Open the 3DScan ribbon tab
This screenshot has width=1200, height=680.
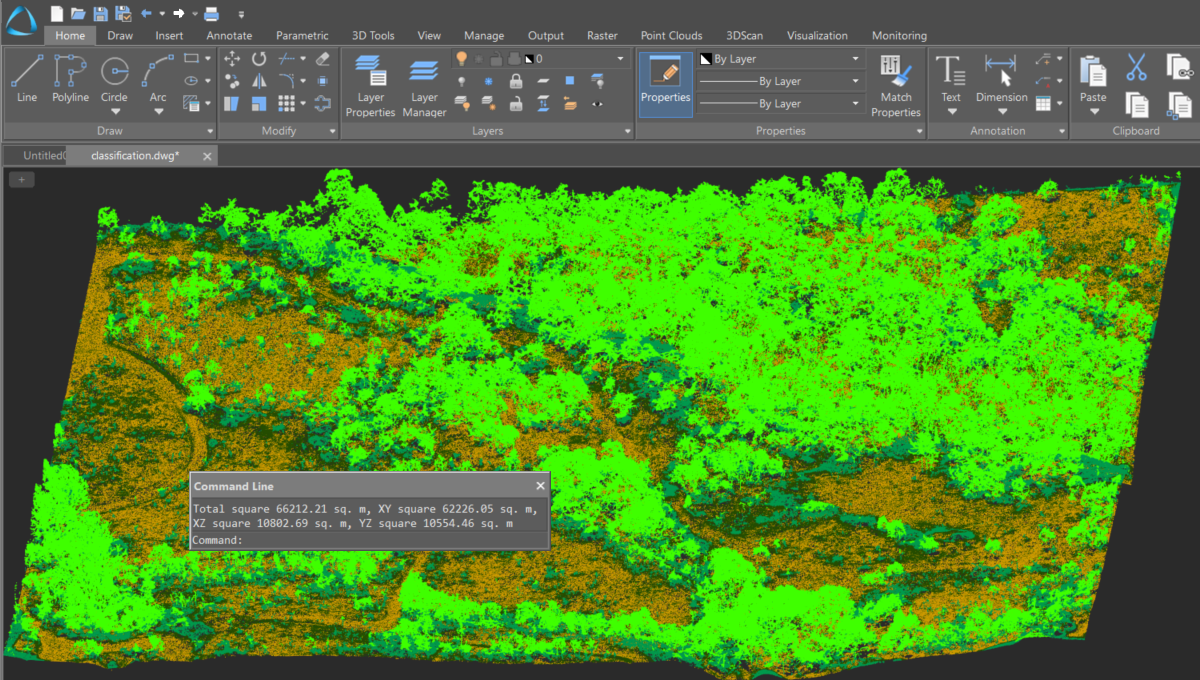[x=744, y=35]
